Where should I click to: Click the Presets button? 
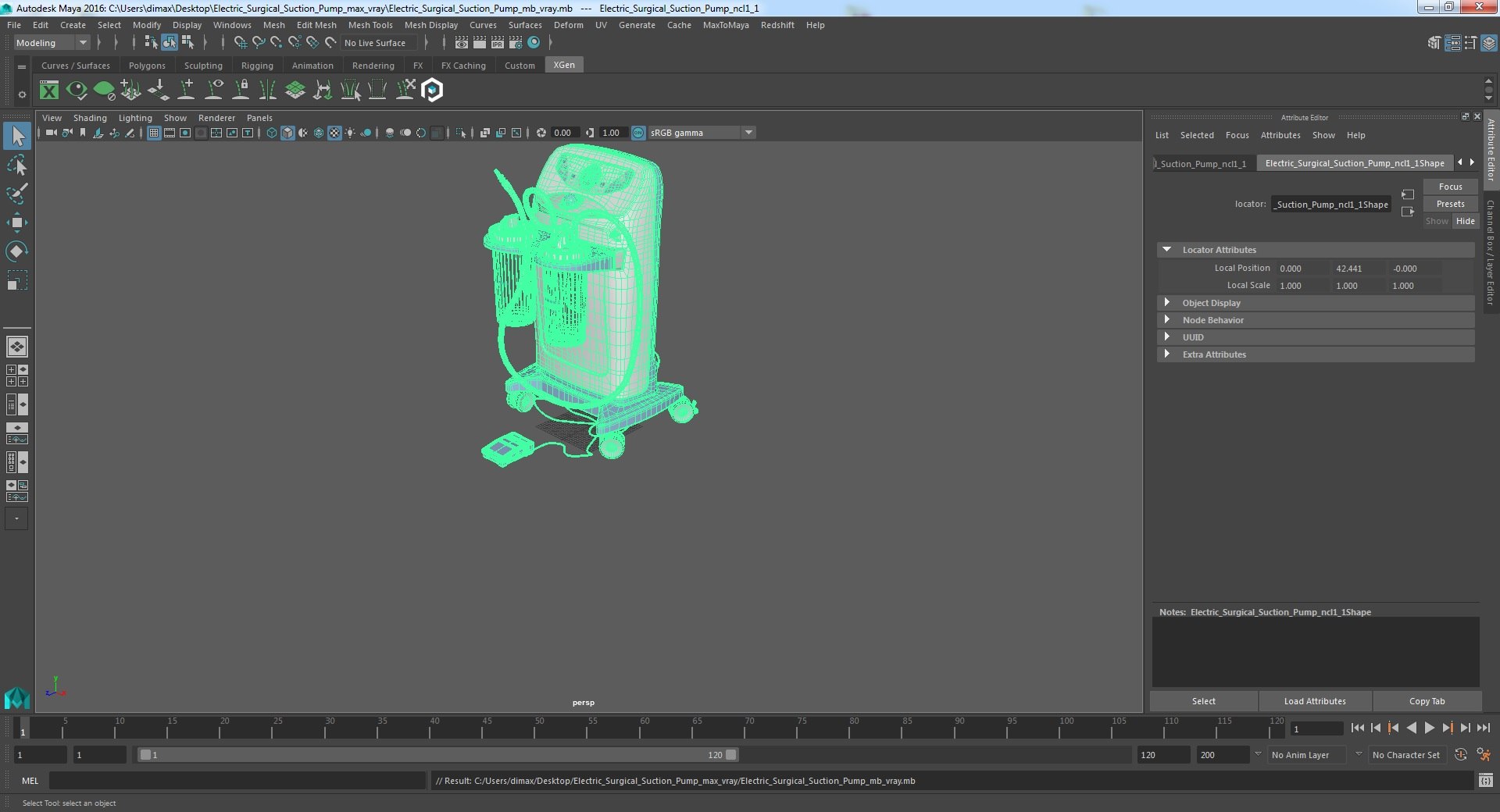click(x=1450, y=204)
